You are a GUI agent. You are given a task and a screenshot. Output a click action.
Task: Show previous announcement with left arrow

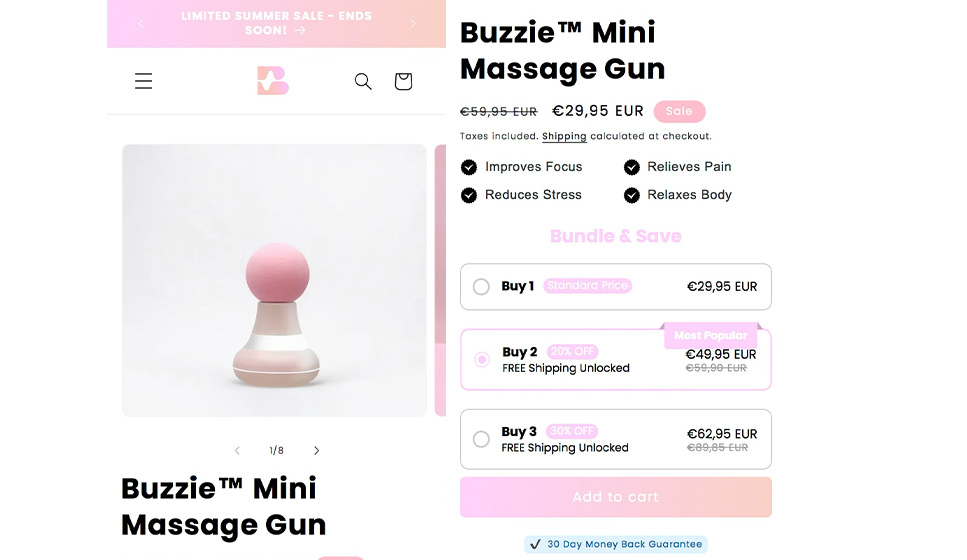point(141,23)
